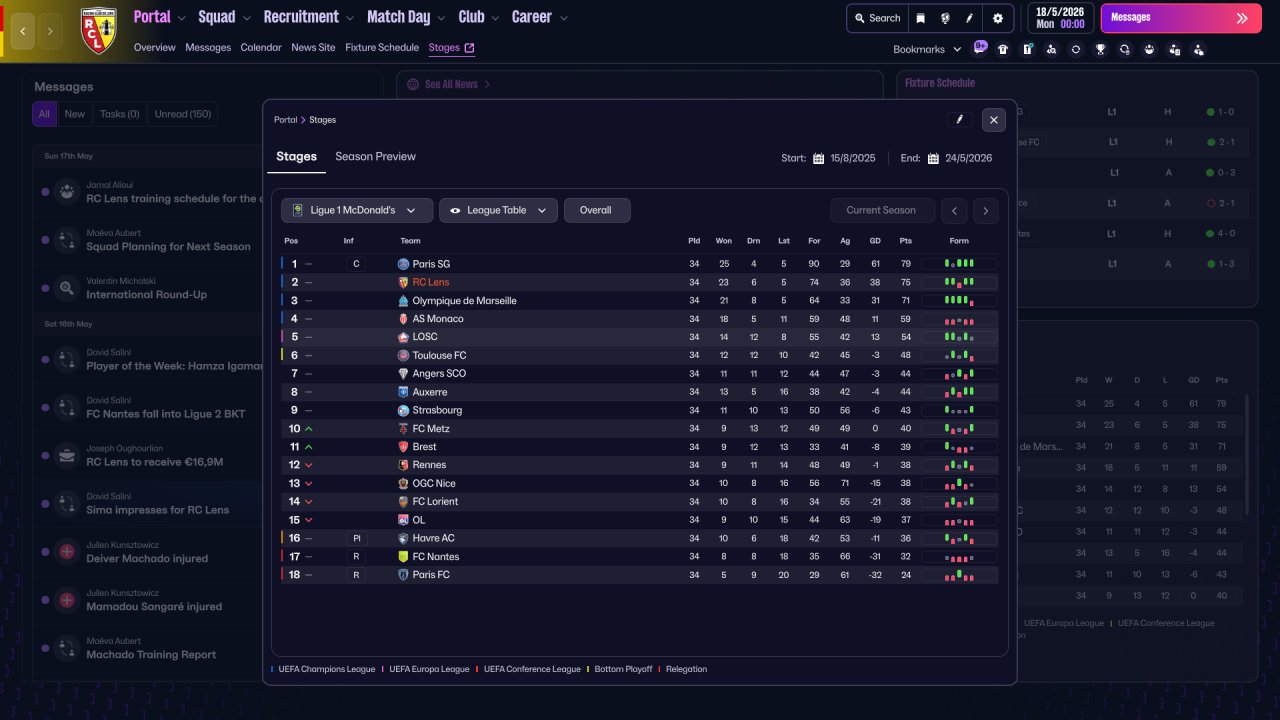Click the Havre AC club crest
Viewport: 1280px width, 720px height.
(403, 538)
